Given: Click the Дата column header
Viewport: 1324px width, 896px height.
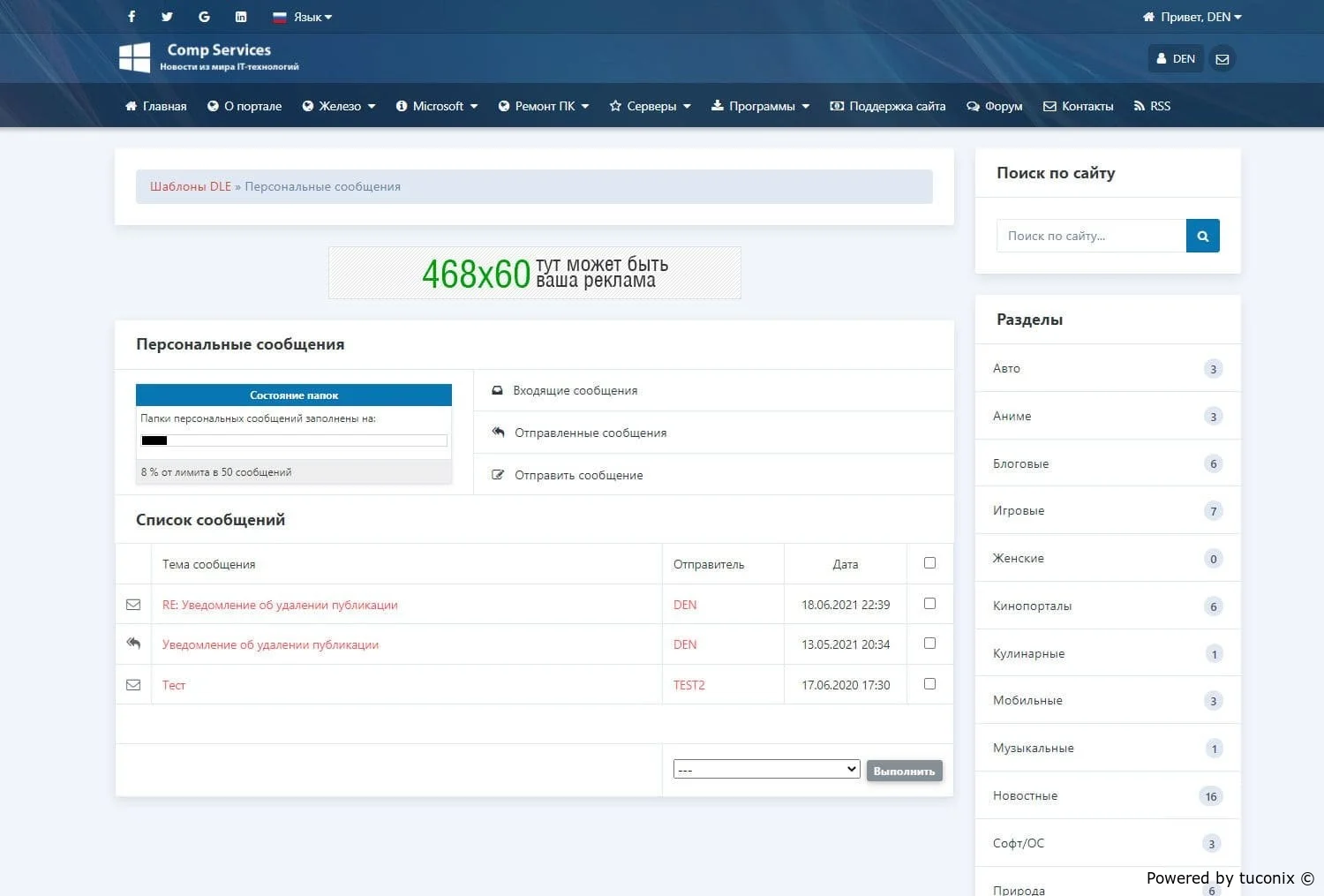Looking at the screenshot, I should point(846,564).
